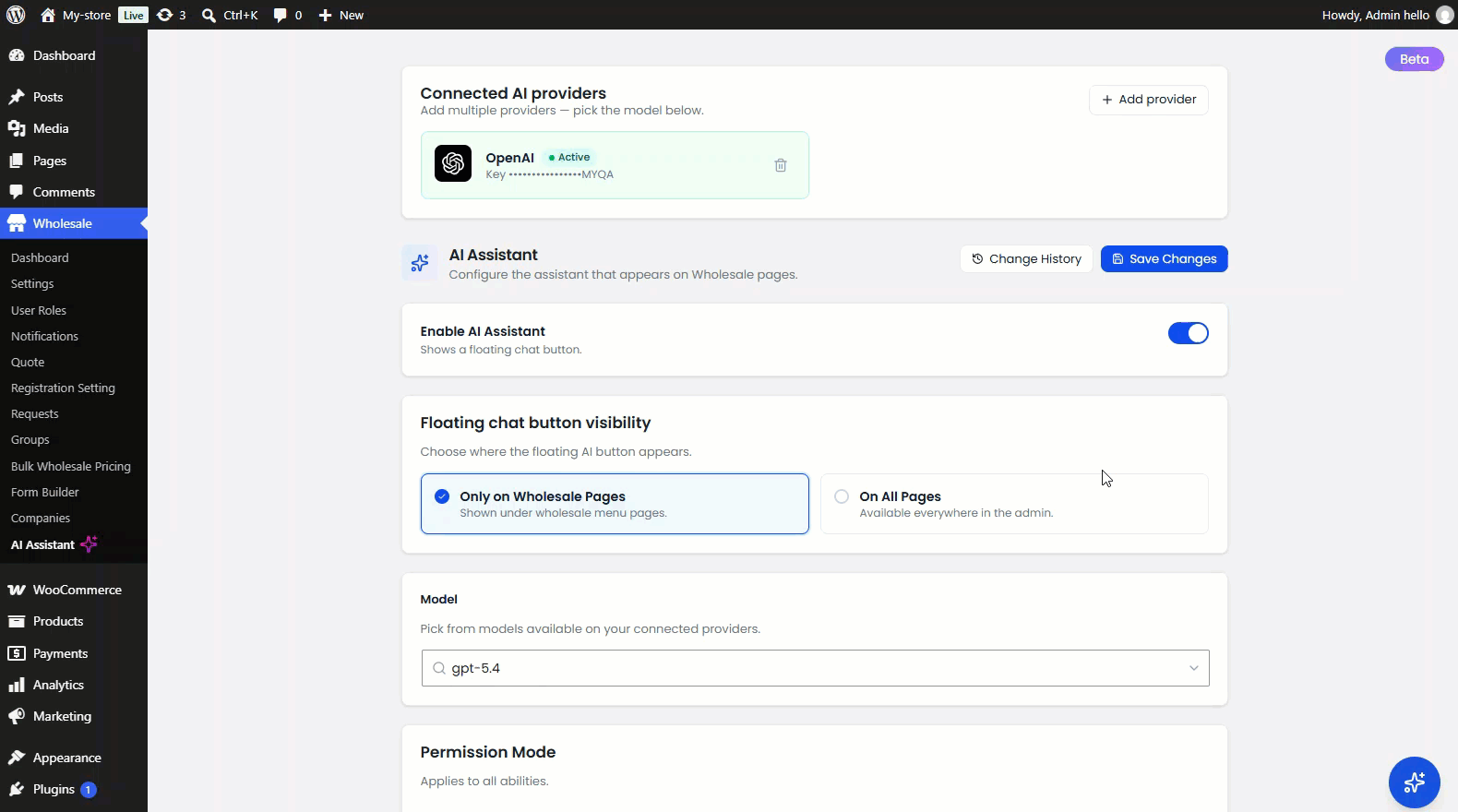
Task: Click the Active status label on OpenAI
Action: 569,157
